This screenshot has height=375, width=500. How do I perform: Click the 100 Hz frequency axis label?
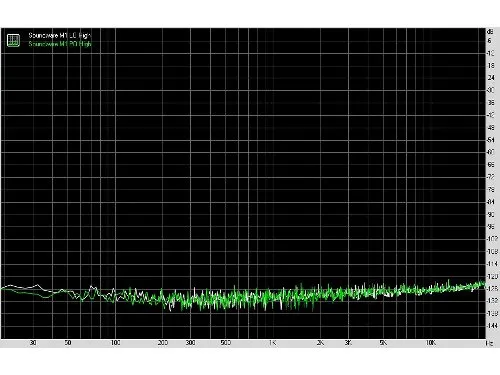click(115, 343)
